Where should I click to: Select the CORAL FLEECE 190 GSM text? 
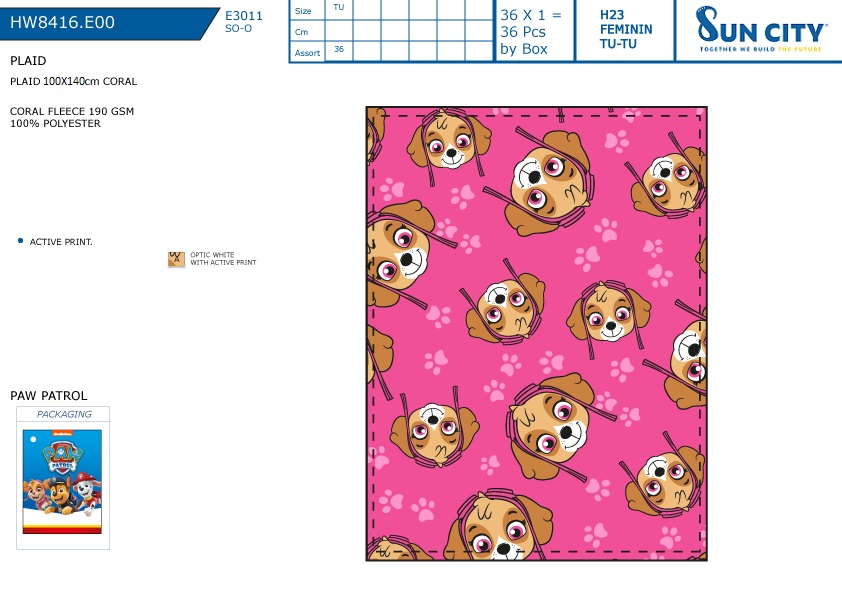[x=72, y=111]
